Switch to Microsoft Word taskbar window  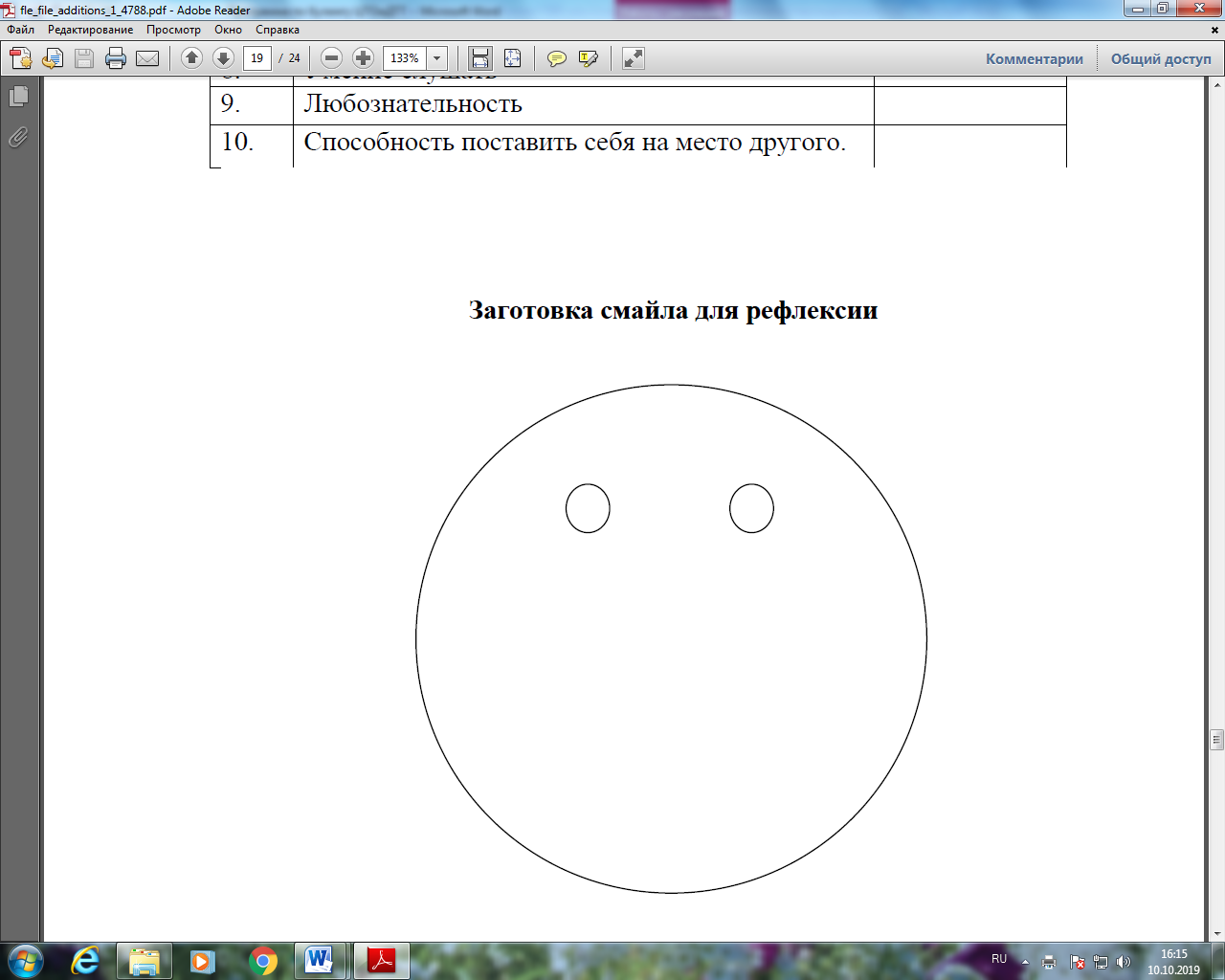coord(320,961)
